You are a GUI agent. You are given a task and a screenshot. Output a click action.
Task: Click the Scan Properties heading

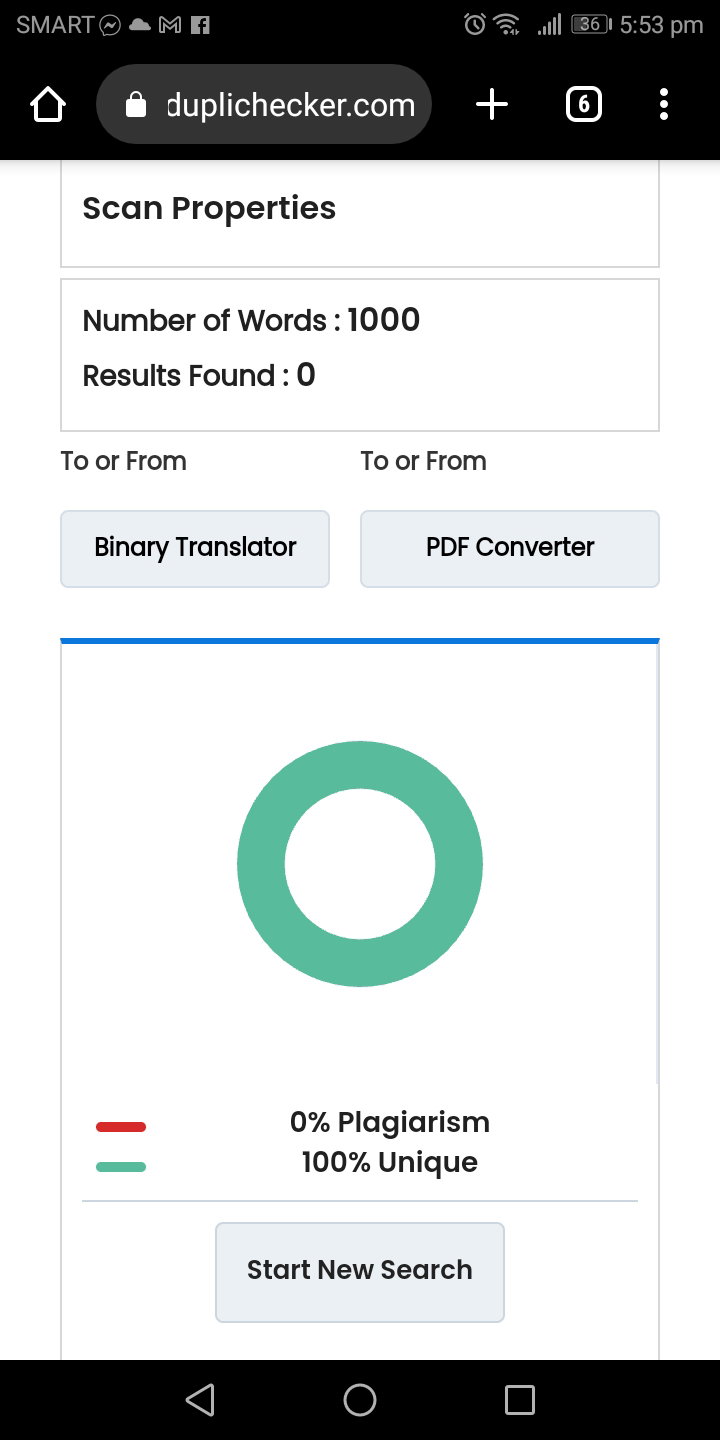click(209, 208)
